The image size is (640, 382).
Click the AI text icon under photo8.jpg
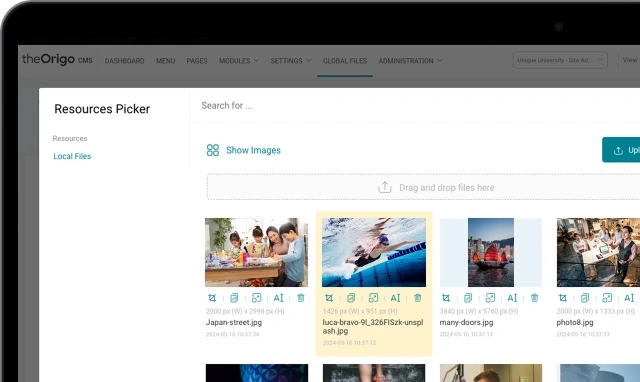click(x=629, y=298)
